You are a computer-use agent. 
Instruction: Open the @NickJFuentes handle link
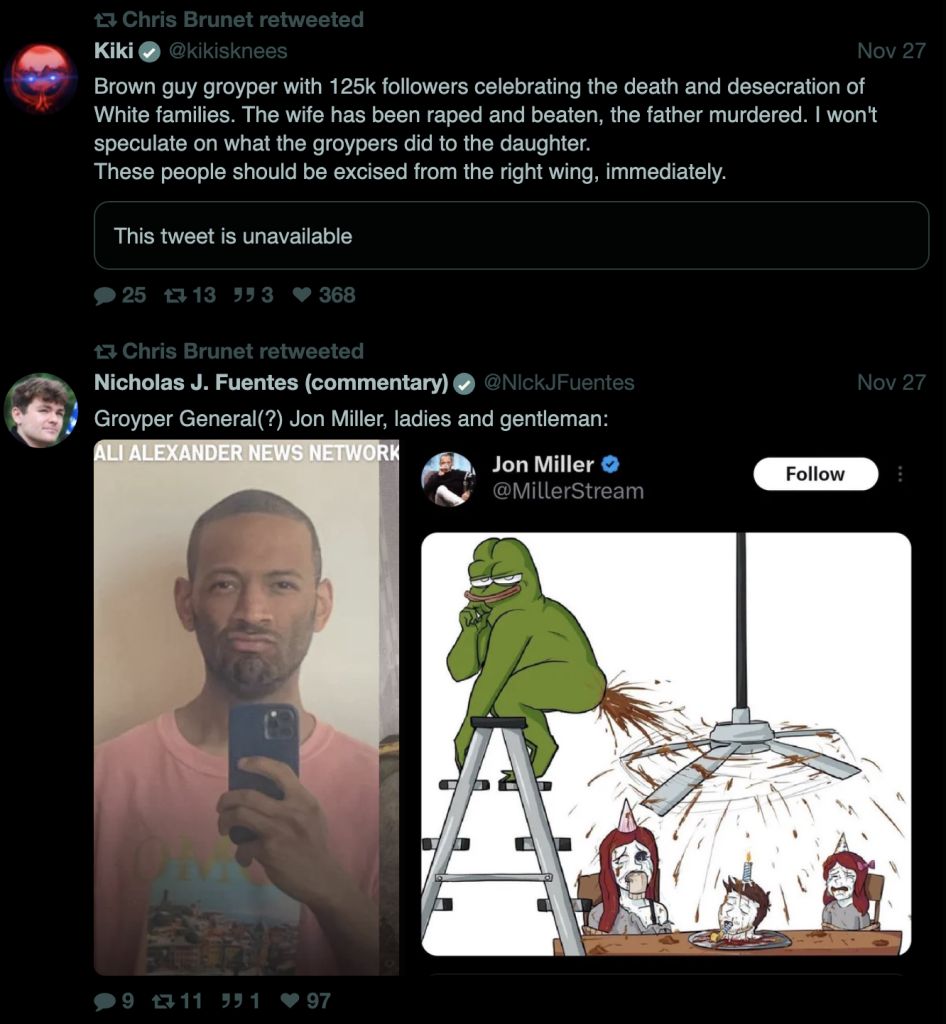(559, 382)
